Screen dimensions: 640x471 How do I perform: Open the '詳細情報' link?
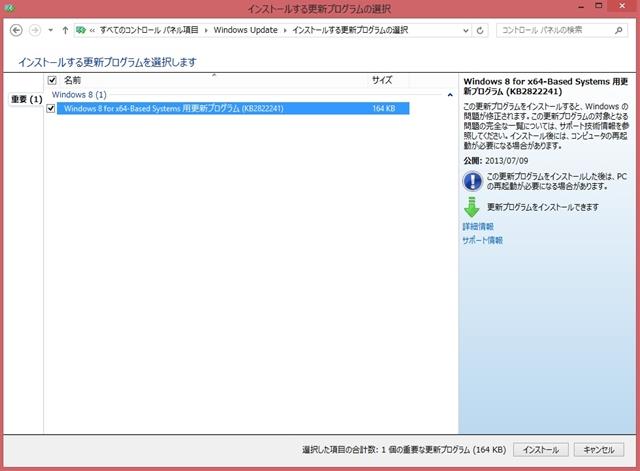[478, 227]
